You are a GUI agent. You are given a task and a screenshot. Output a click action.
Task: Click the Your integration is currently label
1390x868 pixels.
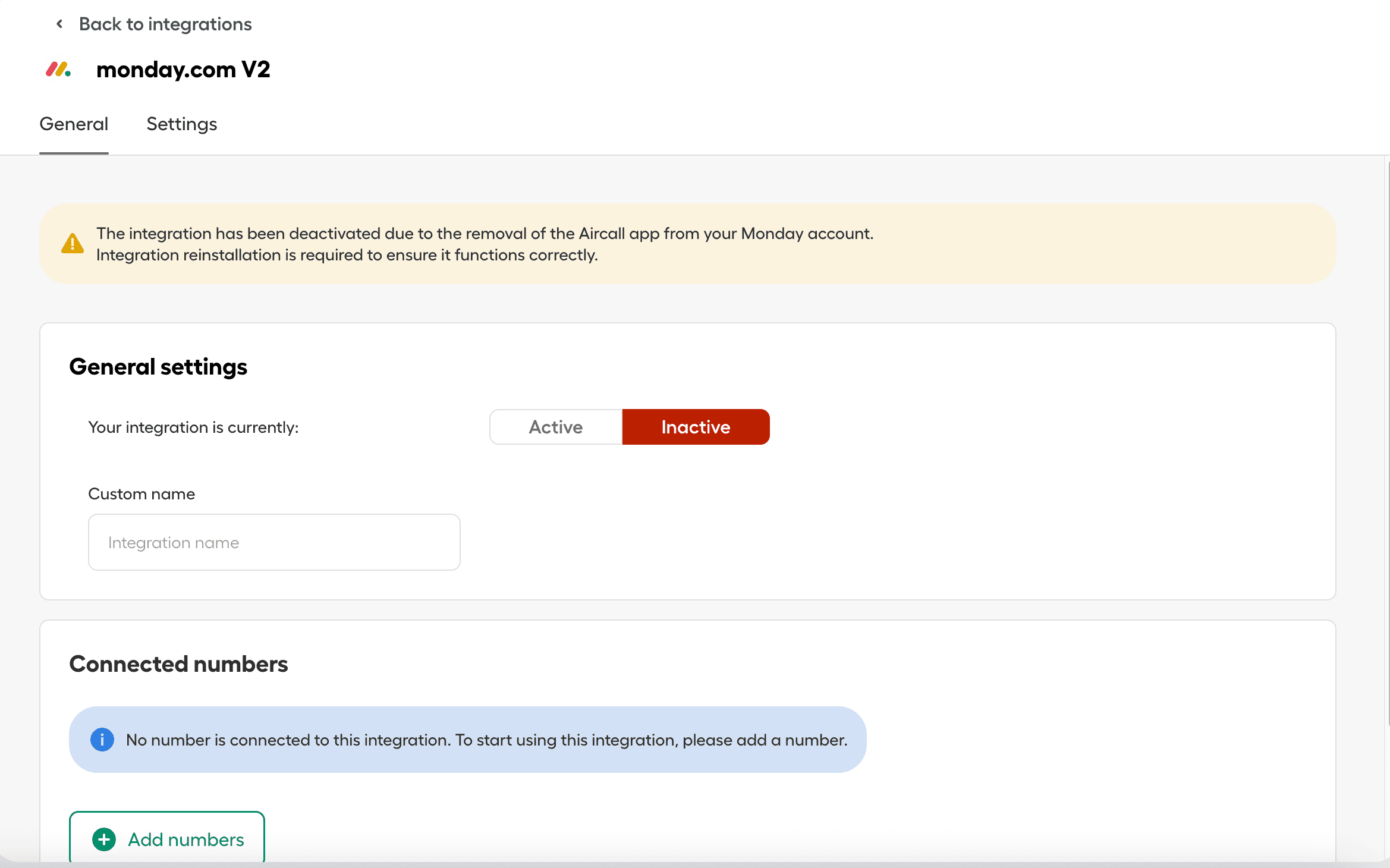[x=193, y=427]
